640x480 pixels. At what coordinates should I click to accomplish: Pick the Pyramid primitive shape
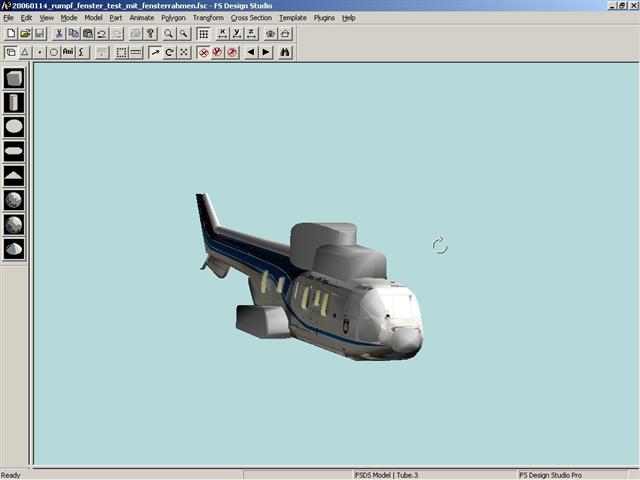14,176
